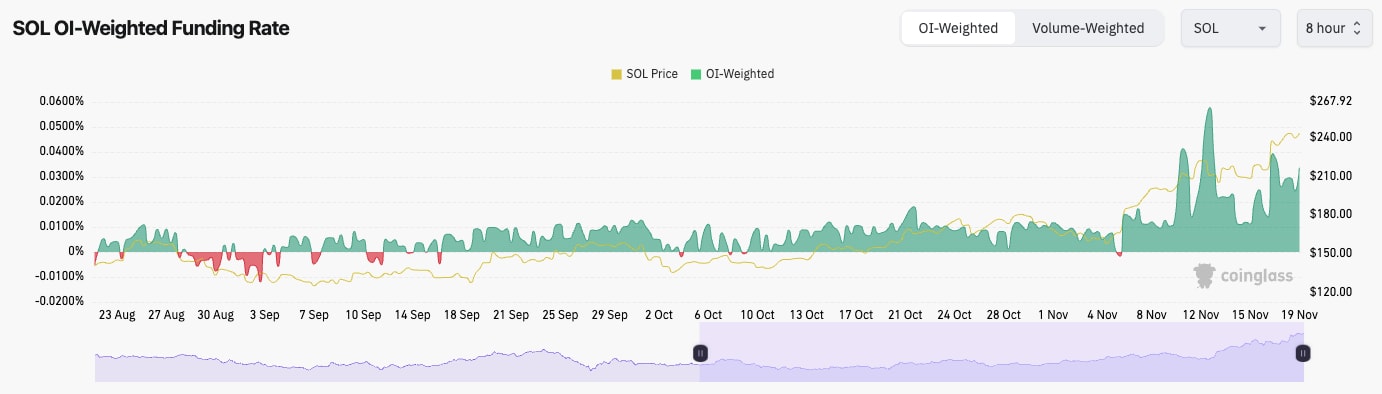Screen dimensions: 1382x394
Task: Click the 27 Aug date label
Action: (166, 314)
